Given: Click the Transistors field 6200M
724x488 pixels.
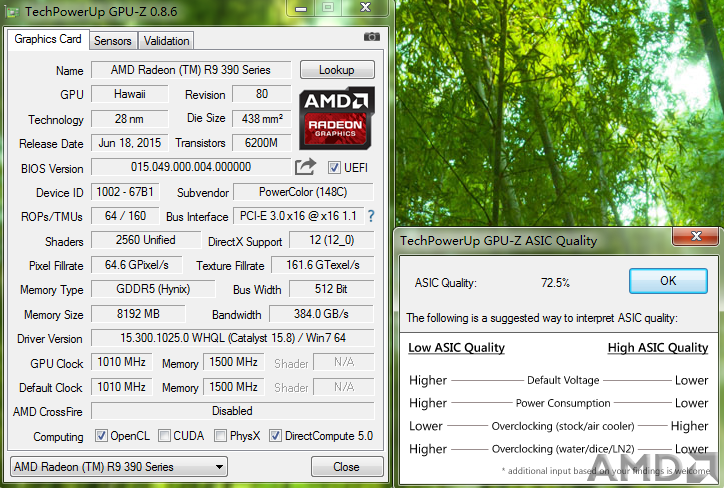Looking at the screenshot, I should [x=262, y=143].
